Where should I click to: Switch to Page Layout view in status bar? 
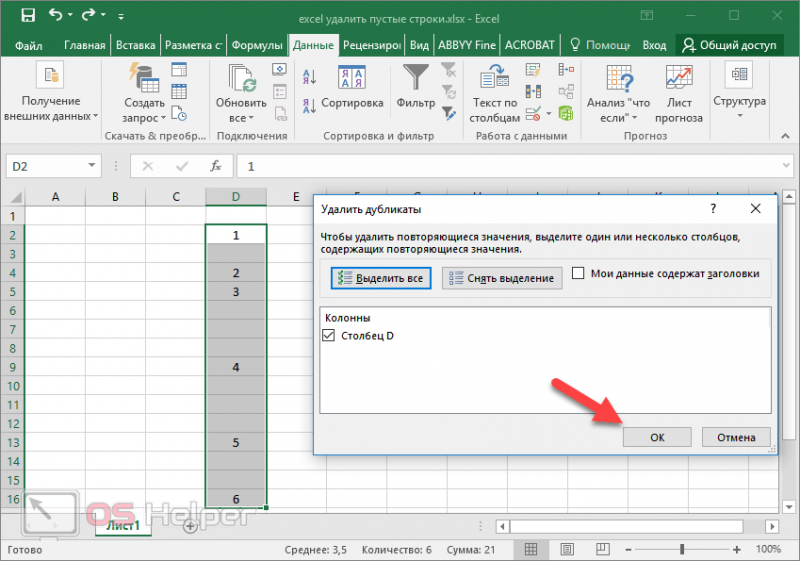coord(566,549)
